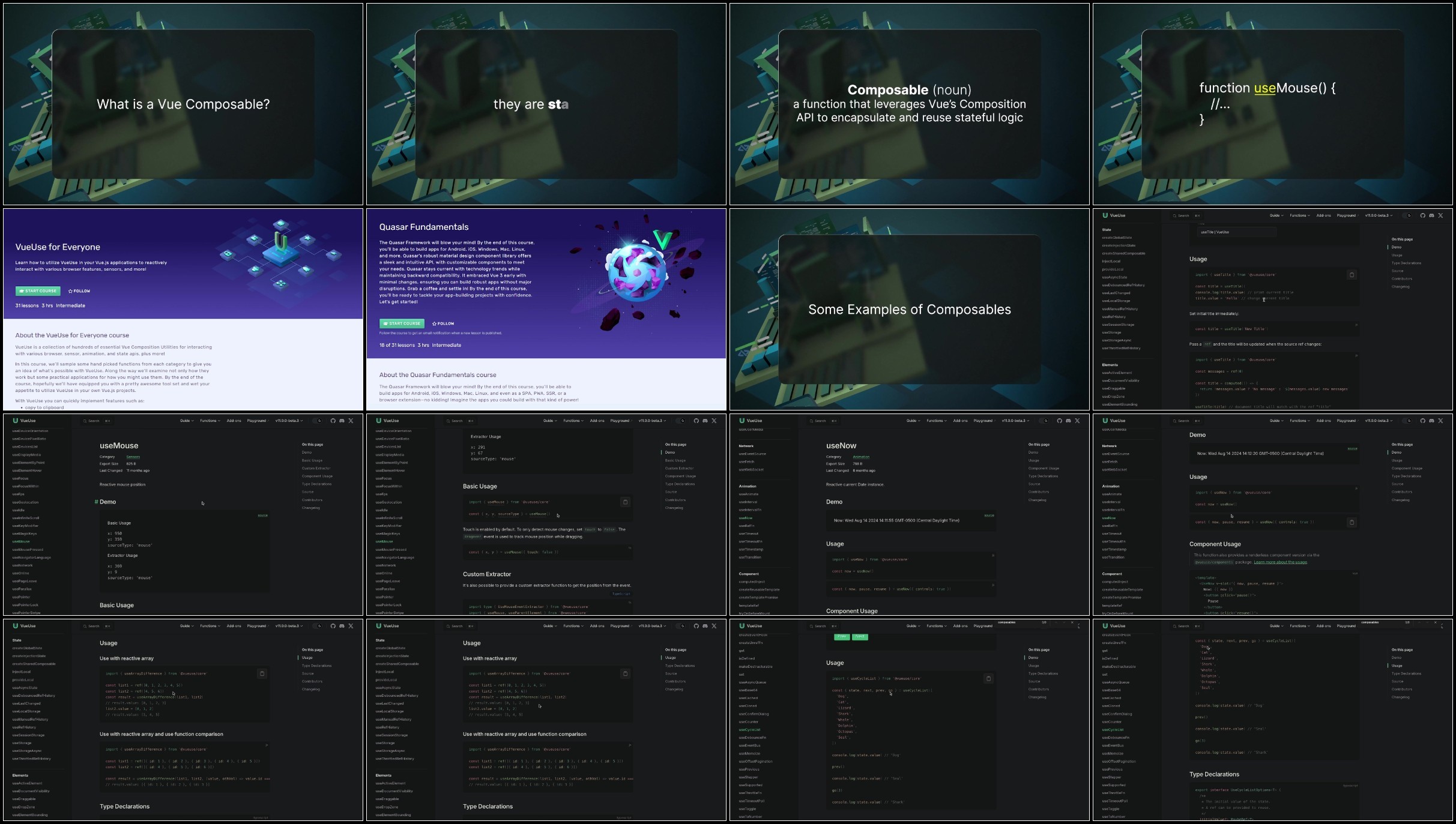Open Discord icon in frame titled useMouse

click(342, 421)
